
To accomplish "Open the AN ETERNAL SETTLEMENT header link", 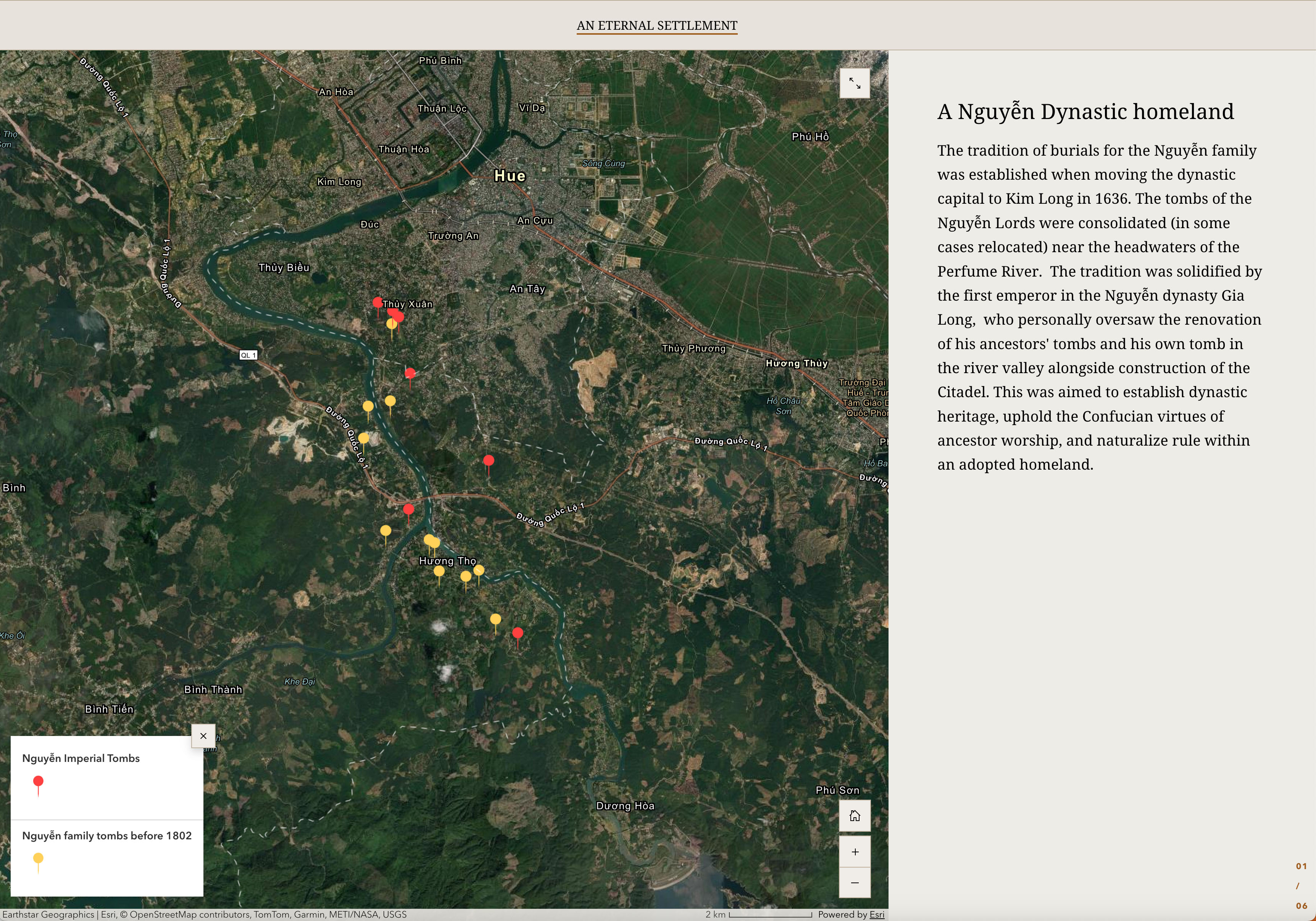I will click(x=657, y=25).
